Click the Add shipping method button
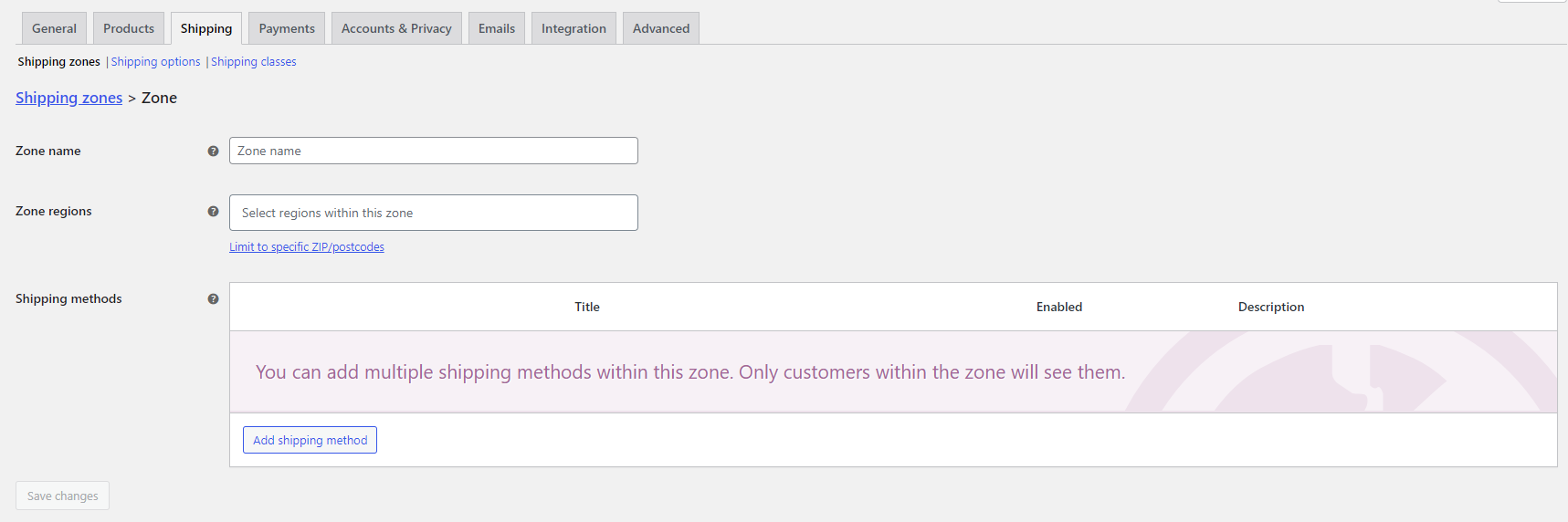 pyautogui.click(x=310, y=440)
